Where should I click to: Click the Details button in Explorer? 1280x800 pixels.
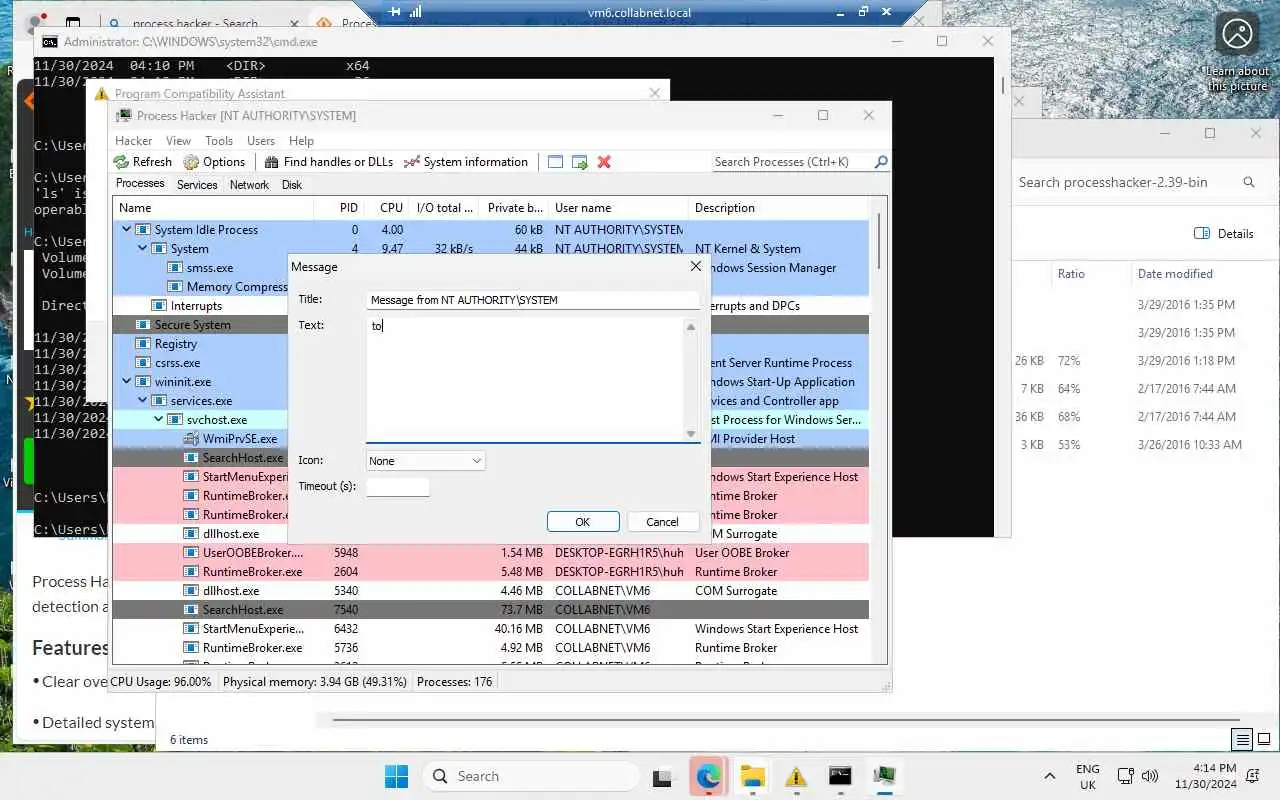pos(1224,234)
